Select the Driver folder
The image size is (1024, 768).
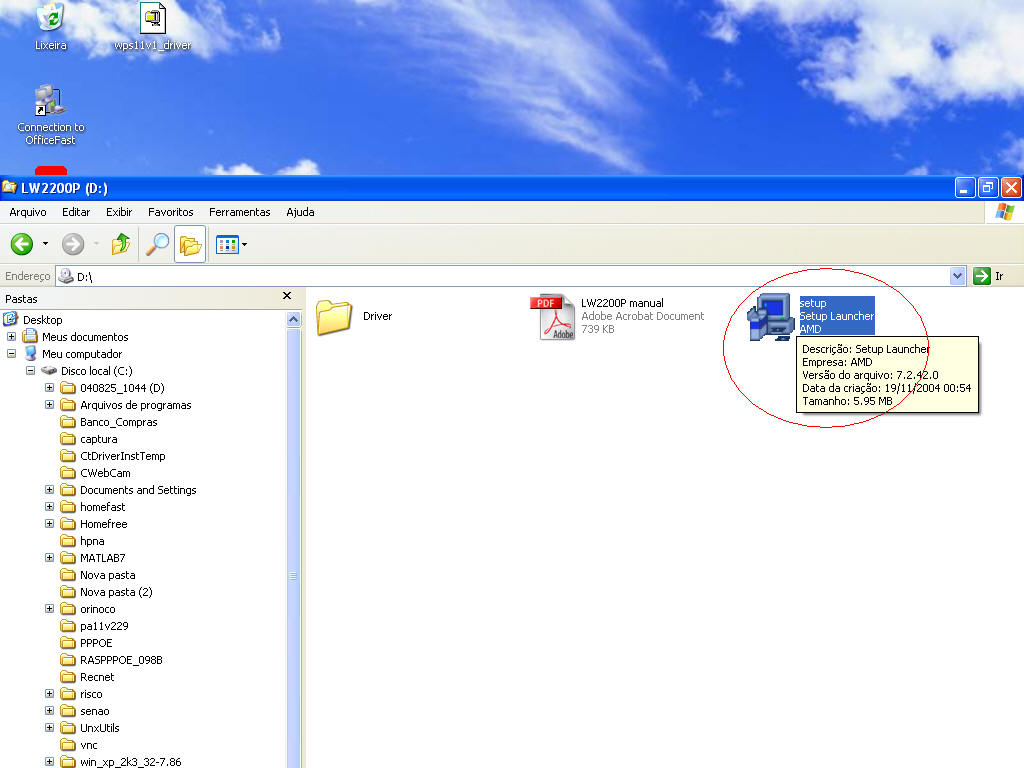click(355, 316)
